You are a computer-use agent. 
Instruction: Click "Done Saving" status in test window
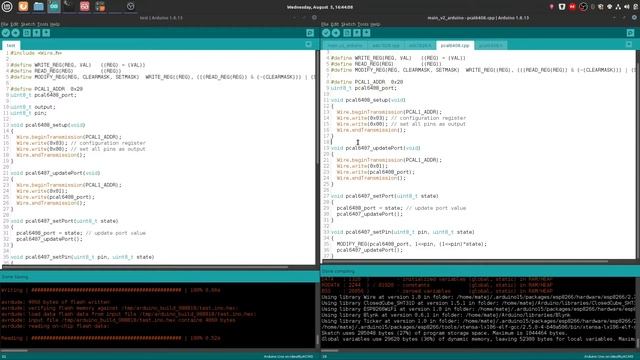click(x=15, y=277)
